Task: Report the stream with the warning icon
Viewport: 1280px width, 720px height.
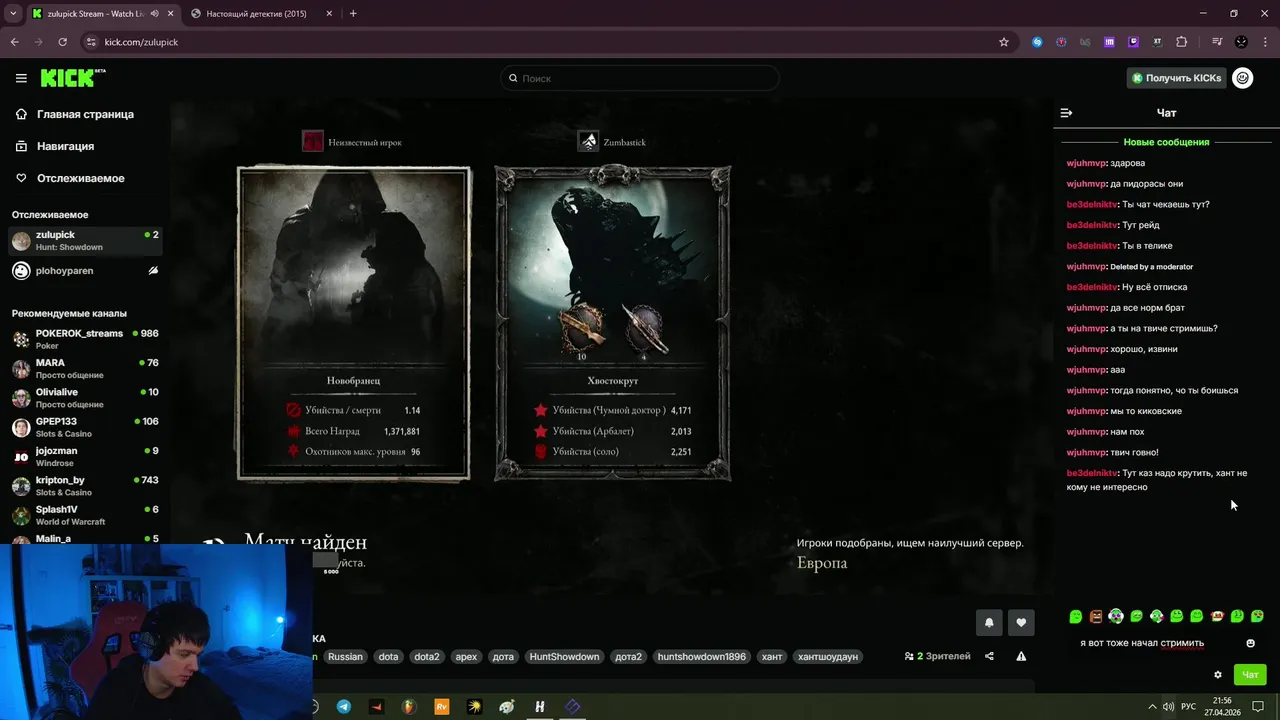Action: 1021,657
